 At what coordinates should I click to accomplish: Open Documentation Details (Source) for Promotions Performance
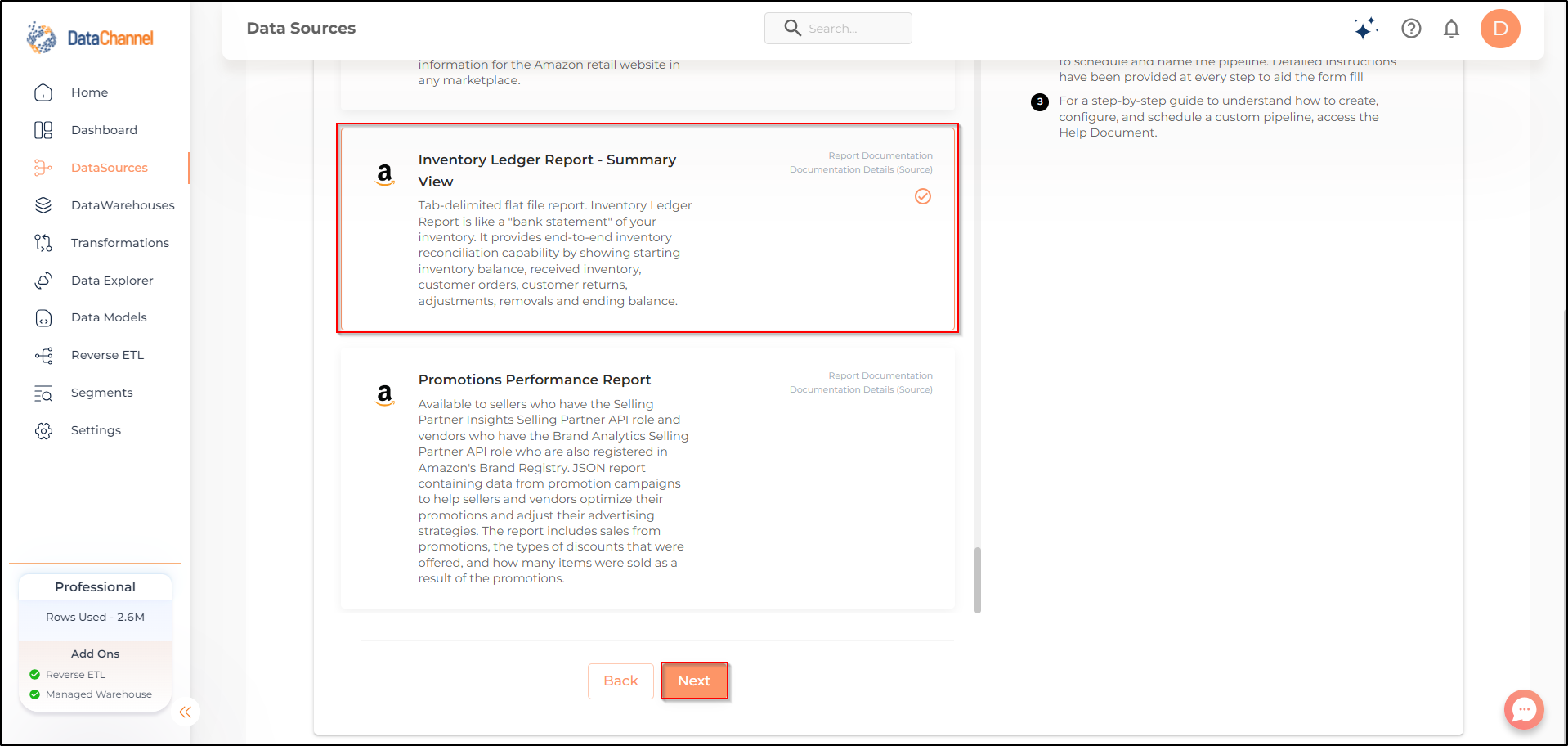(861, 389)
